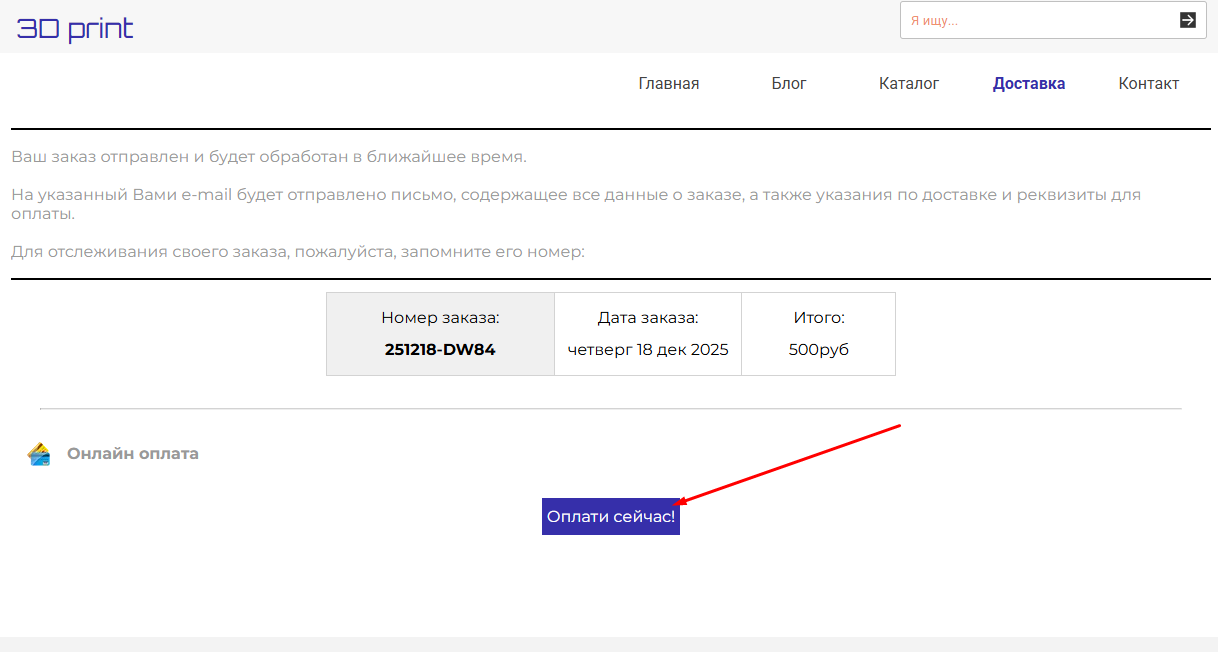The height and width of the screenshot is (652, 1218).
Task: Click the "Итого:" heading
Action: (818, 318)
